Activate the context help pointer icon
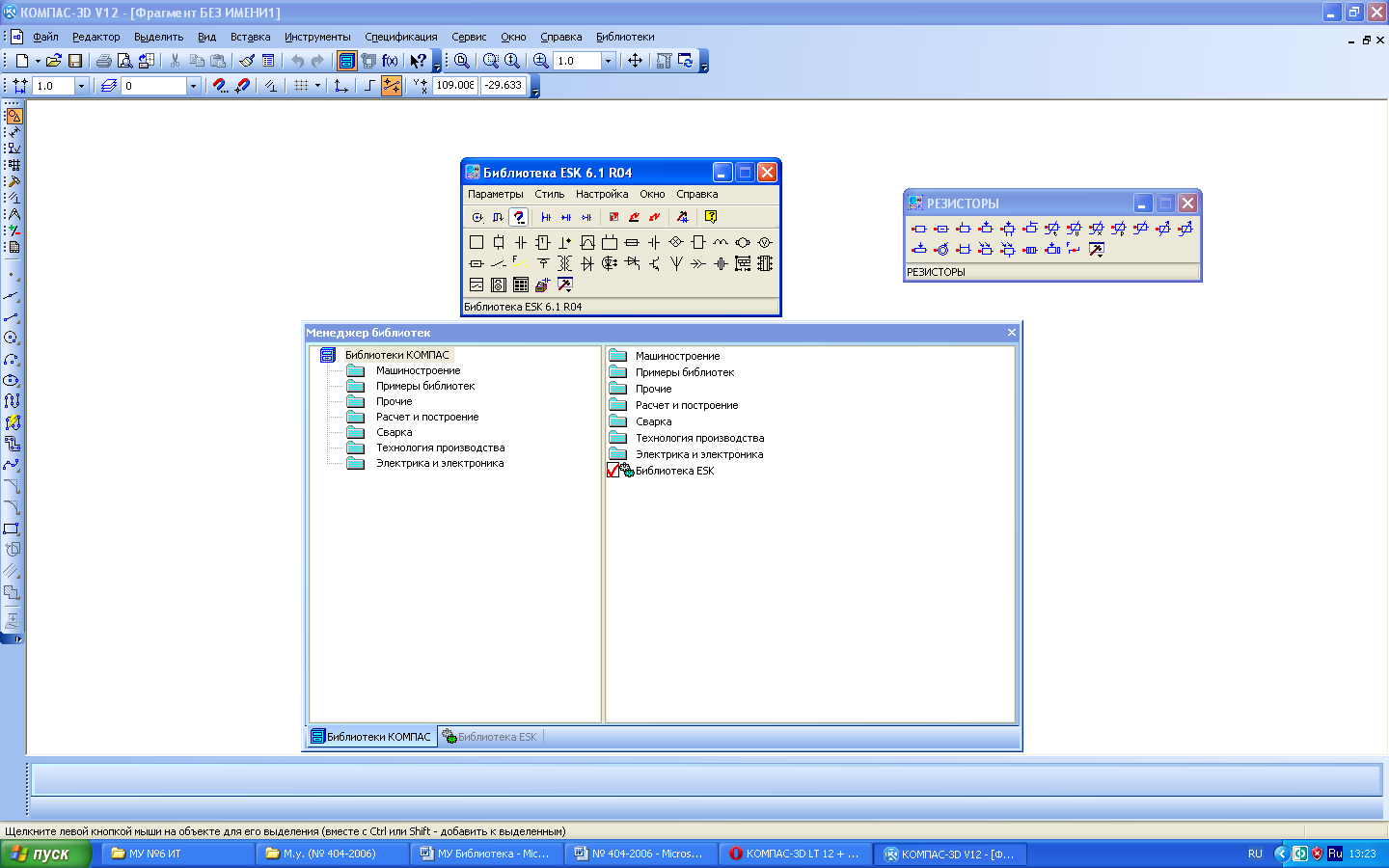The width and height of the screenshot is (1389, 868). pyautogui.click(x=418, y=61)
